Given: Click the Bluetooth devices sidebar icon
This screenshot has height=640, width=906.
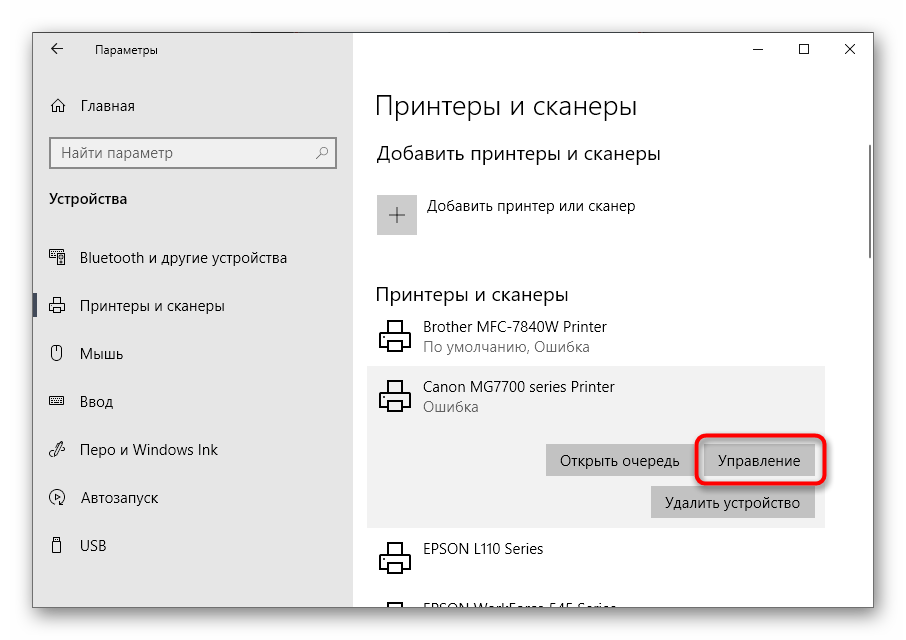Looking at the screenshot, I should pyautogui.click(x=58, y=258).
